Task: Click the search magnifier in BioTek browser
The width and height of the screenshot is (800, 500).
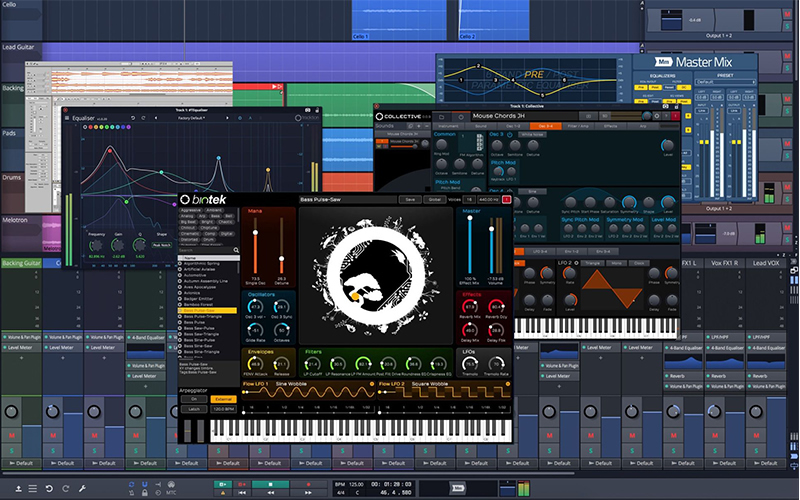Action: pos(236,251)
